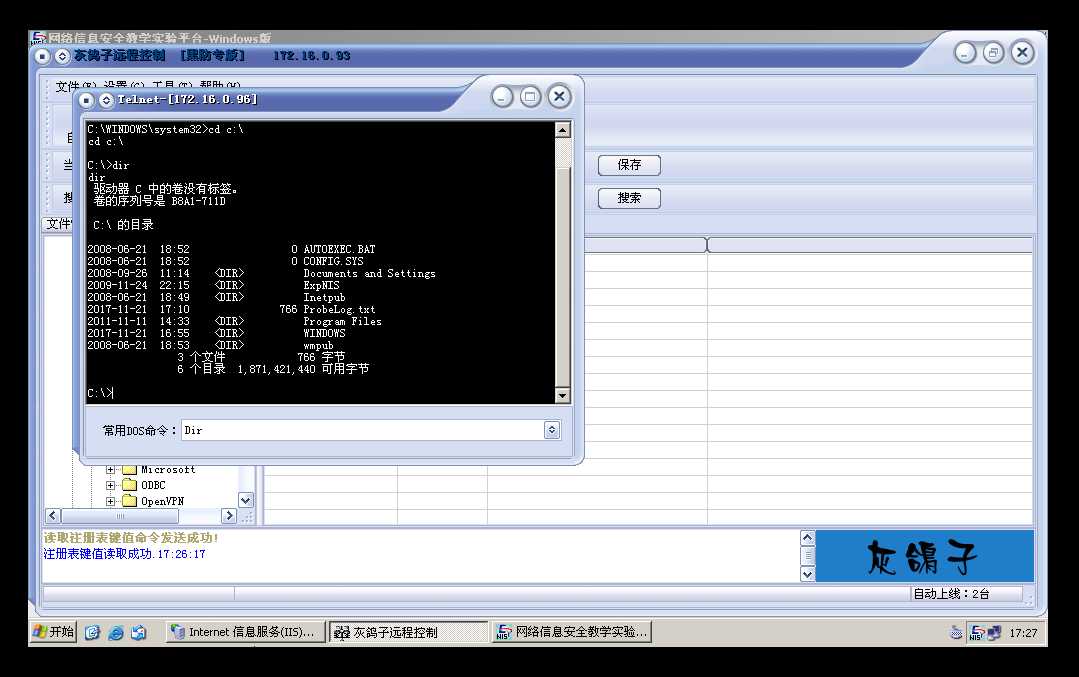Expand the OpenVPN tree node
Viewport: 1079px width, 677px height.
(110, 502)
